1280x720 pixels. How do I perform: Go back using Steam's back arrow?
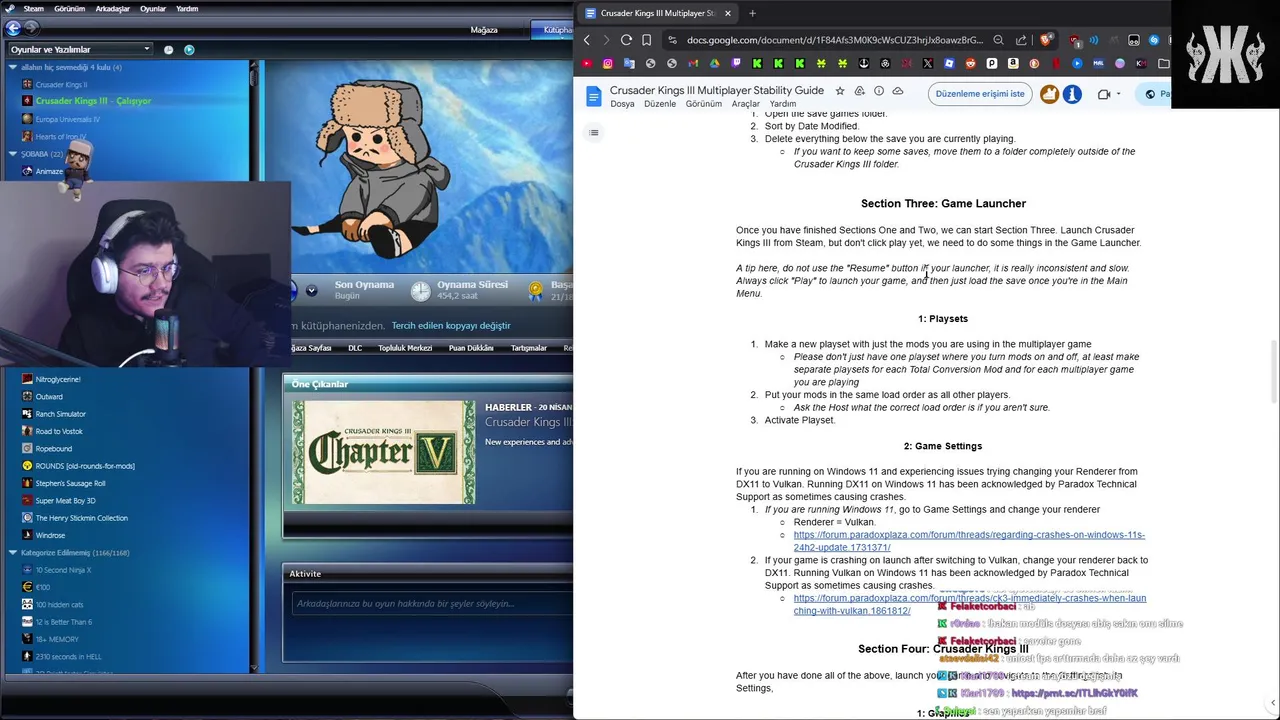coord(14,28)
